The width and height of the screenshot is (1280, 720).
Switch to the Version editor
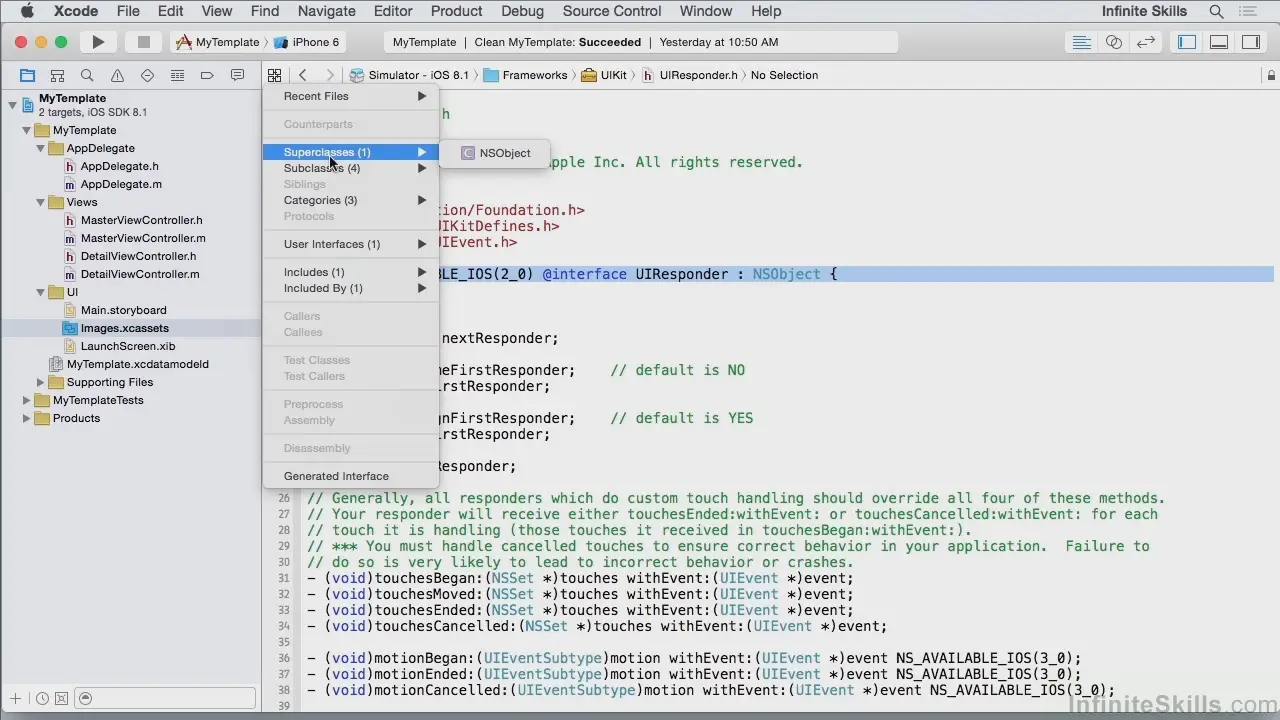(1146, 42)
